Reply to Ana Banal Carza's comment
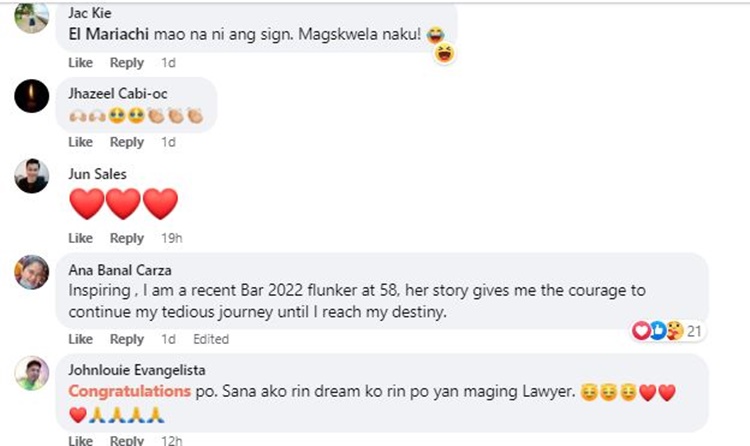The height and width of the screenshot is (446, 750). coord(127,339)
